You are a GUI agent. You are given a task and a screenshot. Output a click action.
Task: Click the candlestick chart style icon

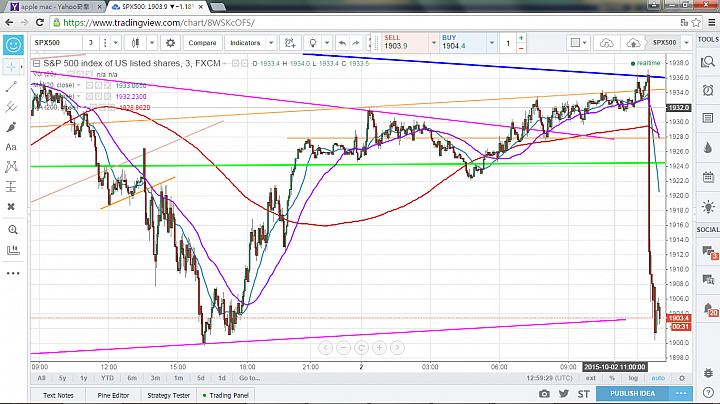(135, 43)
